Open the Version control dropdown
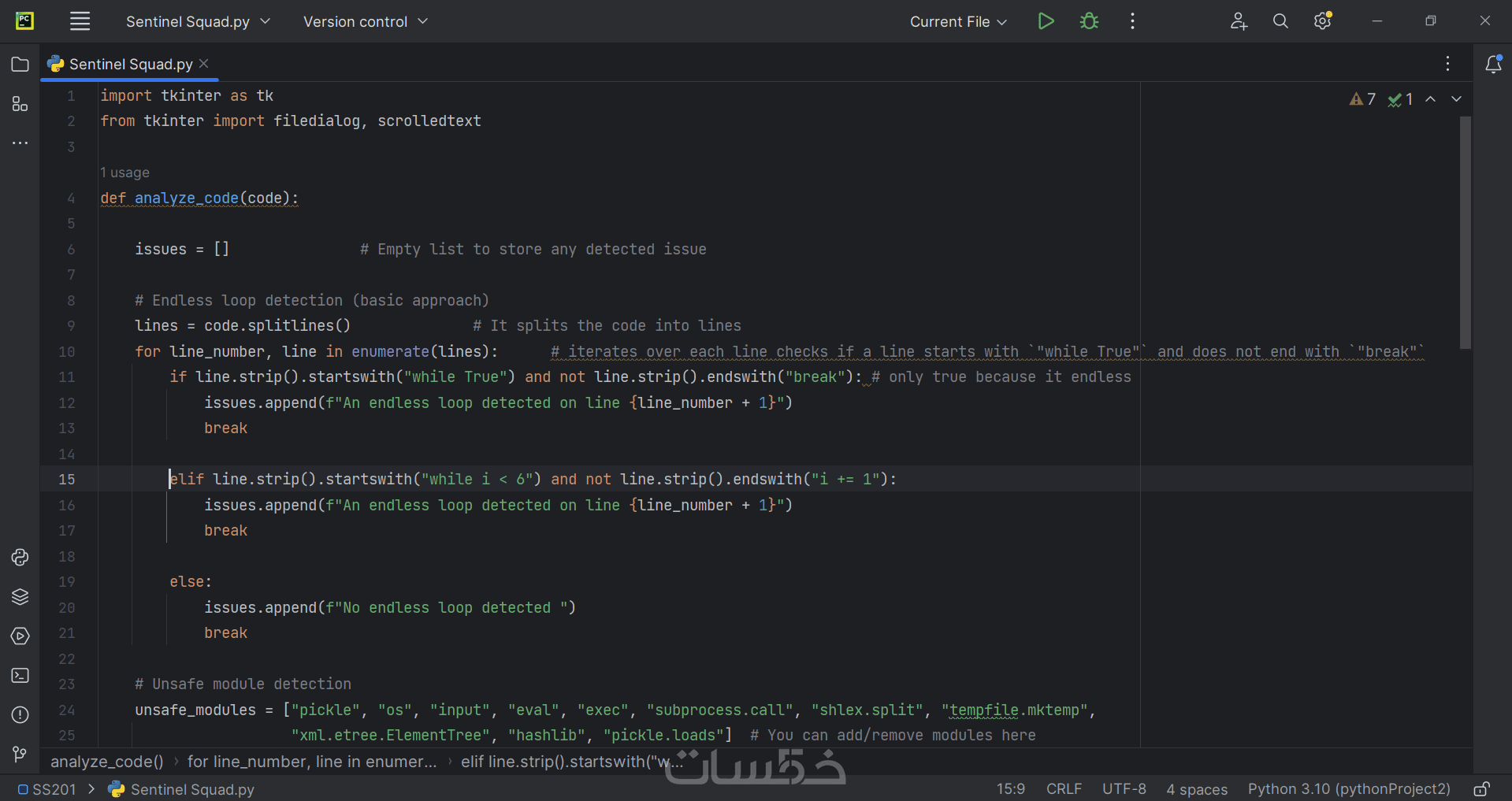 pos(365,21)
